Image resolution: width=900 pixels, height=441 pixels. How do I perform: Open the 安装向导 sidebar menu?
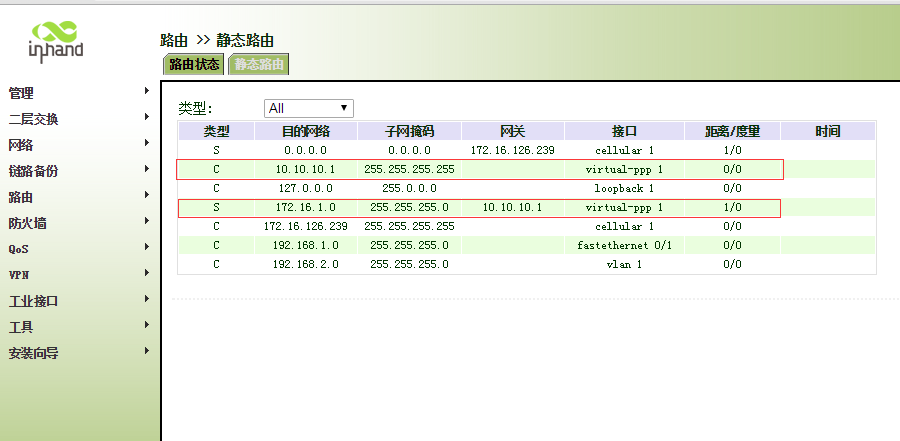(34, 353)
